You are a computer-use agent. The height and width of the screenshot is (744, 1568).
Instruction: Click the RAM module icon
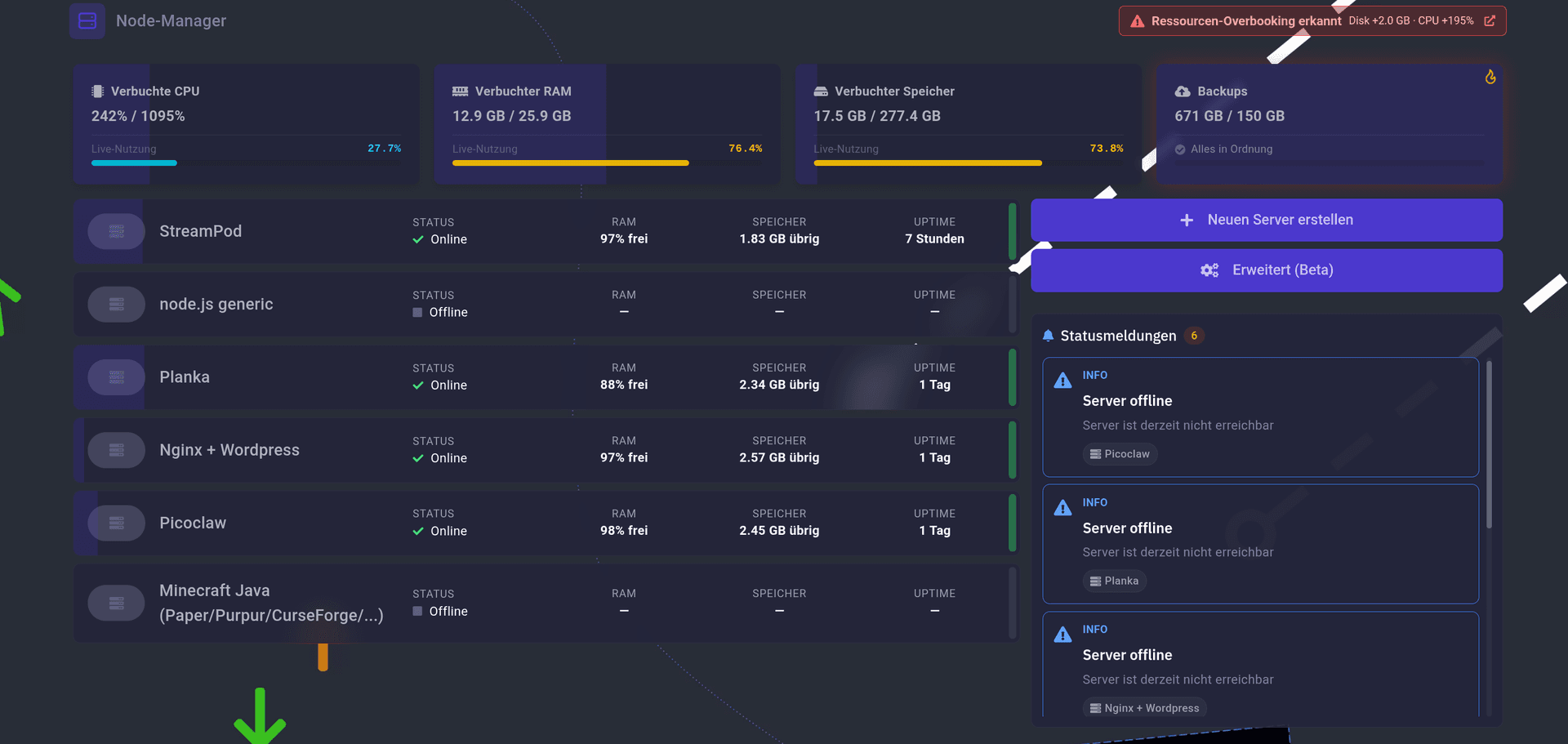point(461,91)
